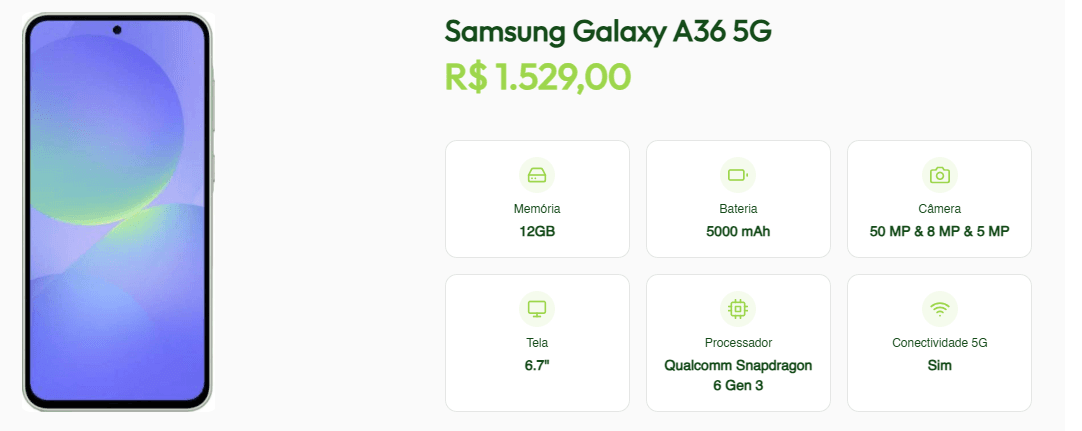Click the 5G wifi connectivity icon
The width and height of the screenshot is (1082, 431).
point(939,309)
